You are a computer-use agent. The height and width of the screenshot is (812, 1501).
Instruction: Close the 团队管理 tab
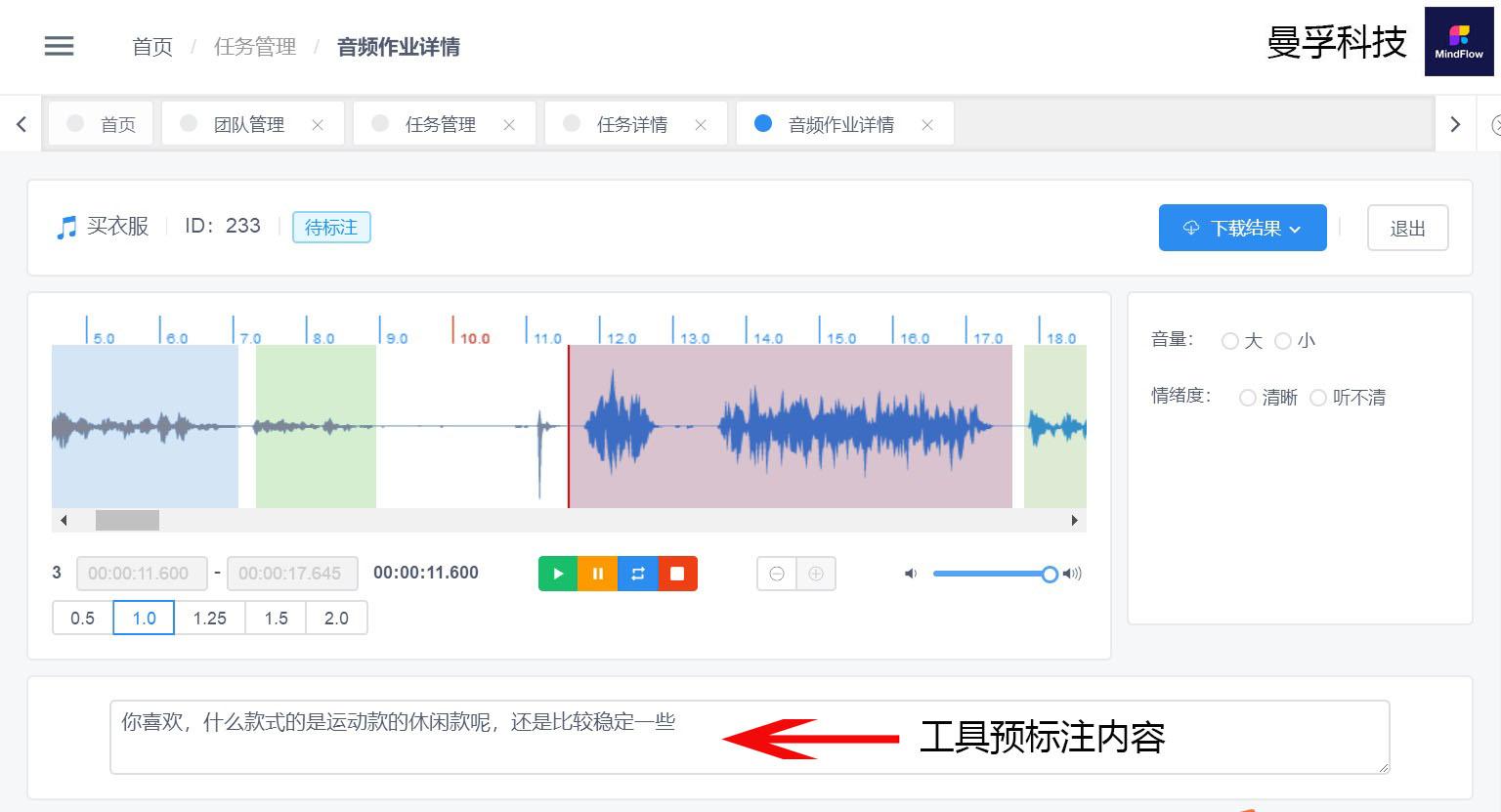[x=318, y=125]
